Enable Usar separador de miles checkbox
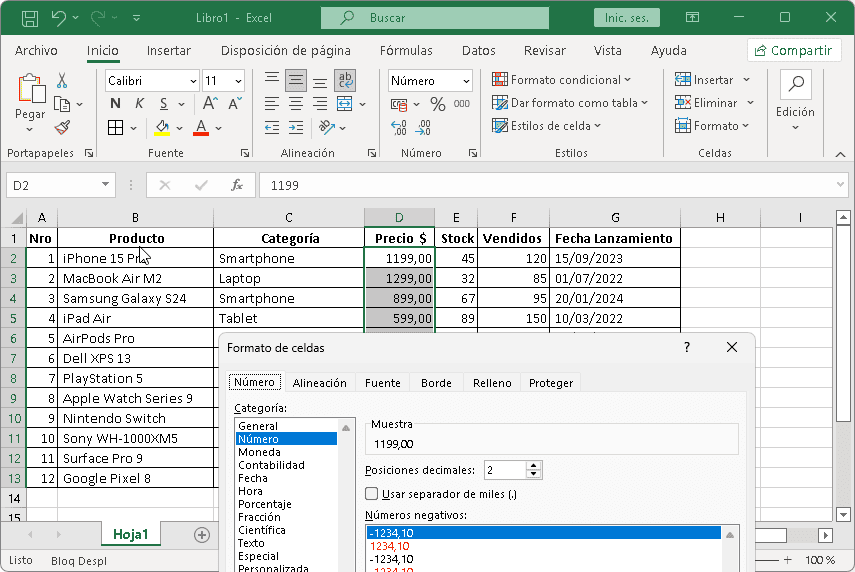Viewport: 855px width, 572px height. [x=372, y=494]
